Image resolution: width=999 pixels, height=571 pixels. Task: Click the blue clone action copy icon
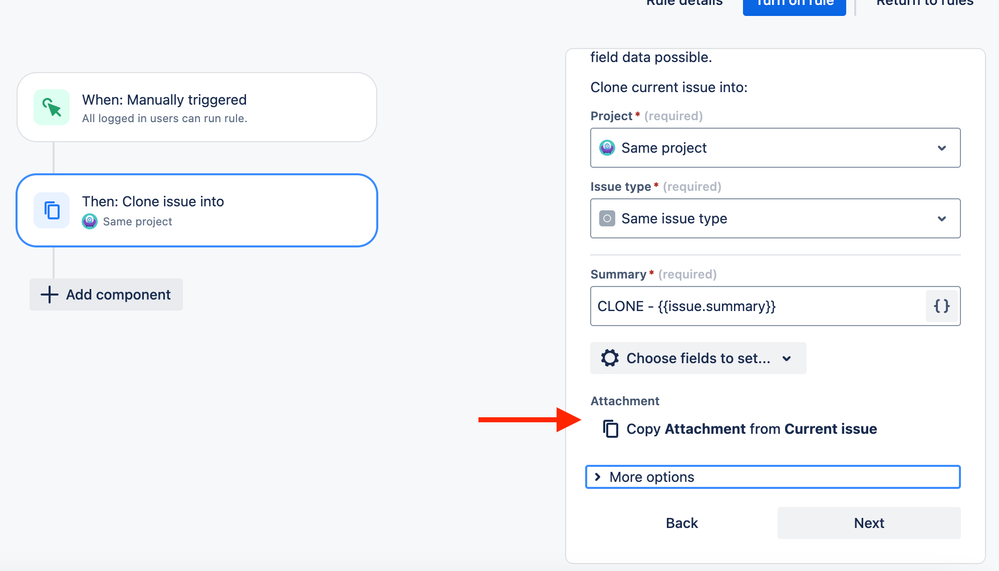[x=52, y=210]
